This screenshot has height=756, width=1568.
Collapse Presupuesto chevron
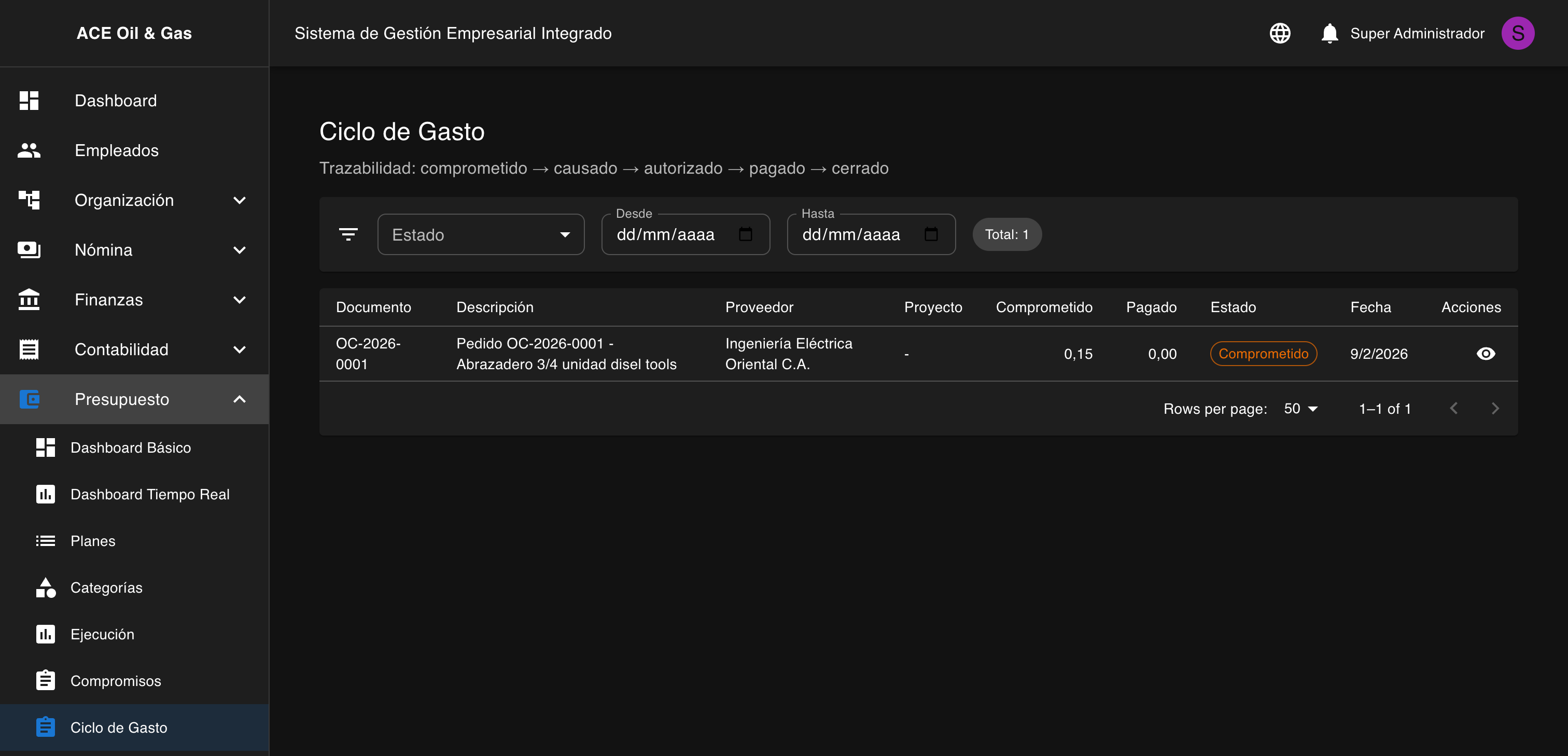tap(240, 399)
